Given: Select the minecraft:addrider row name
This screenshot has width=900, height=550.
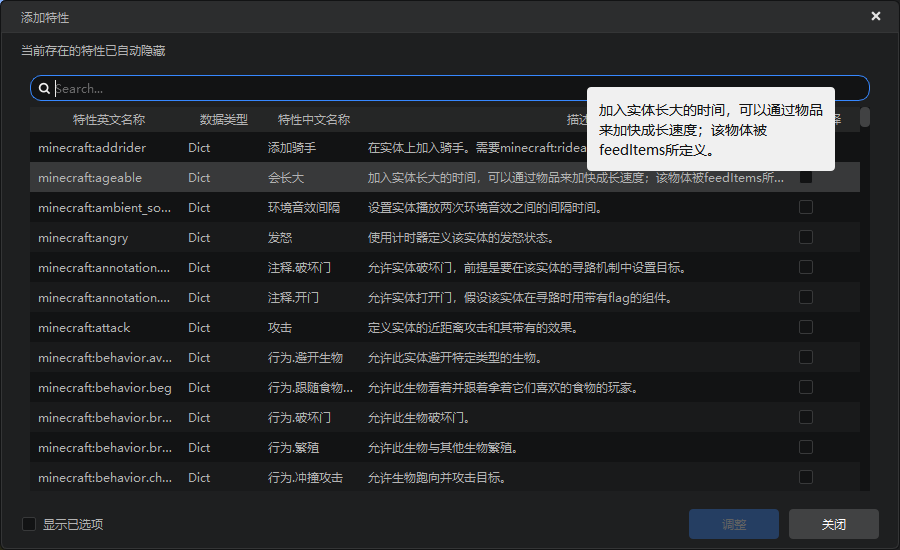Looking at the screenshot, I should tap(92, 148).
